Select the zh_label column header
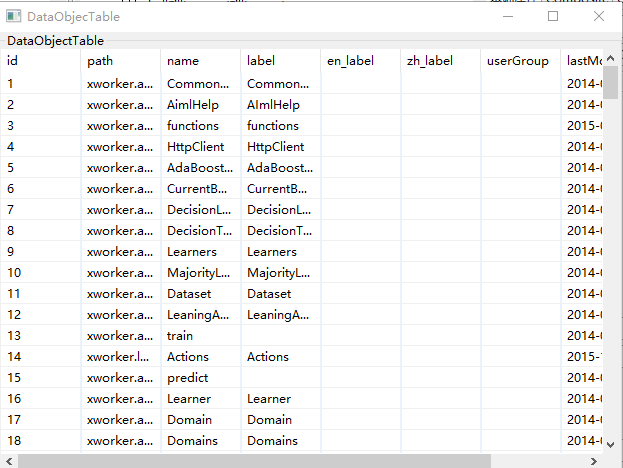 441,61
